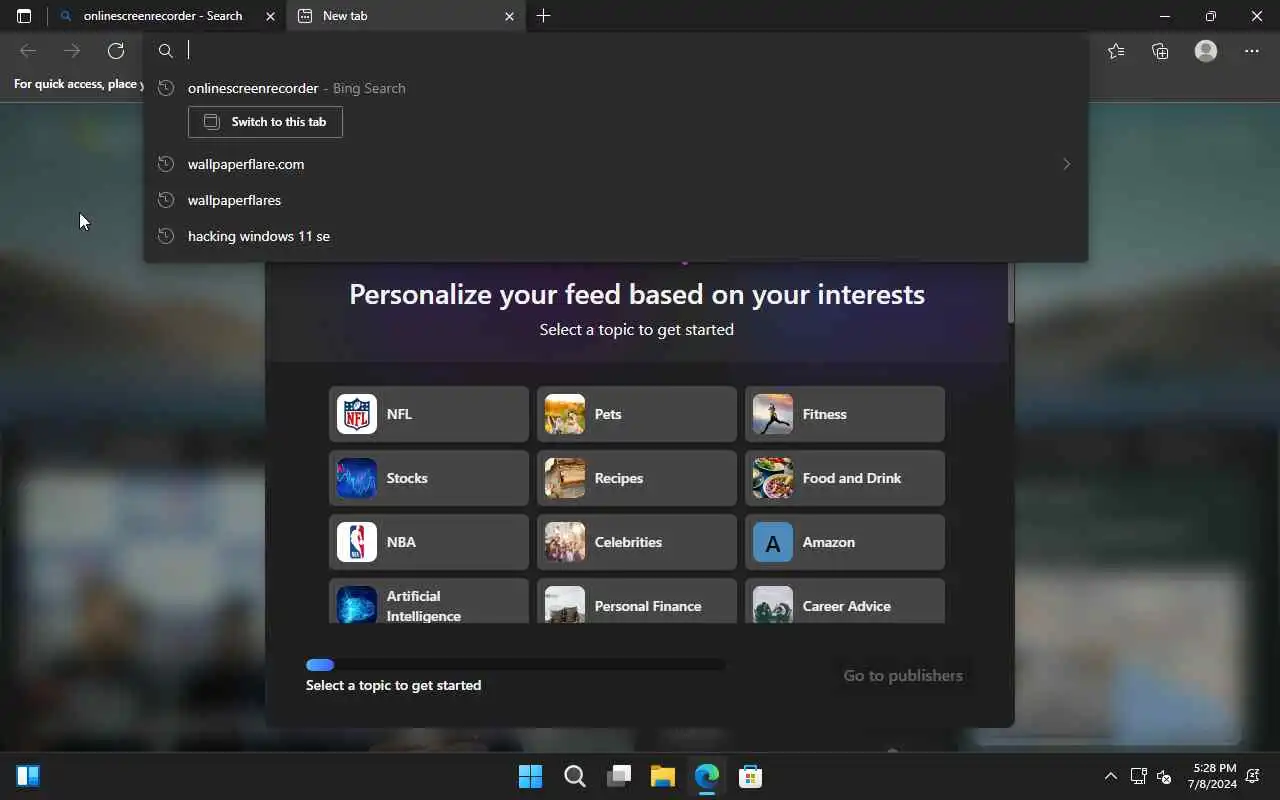Select the wallpaperflares history suggestion
The image size is (1280, 800).
[616, 200]
